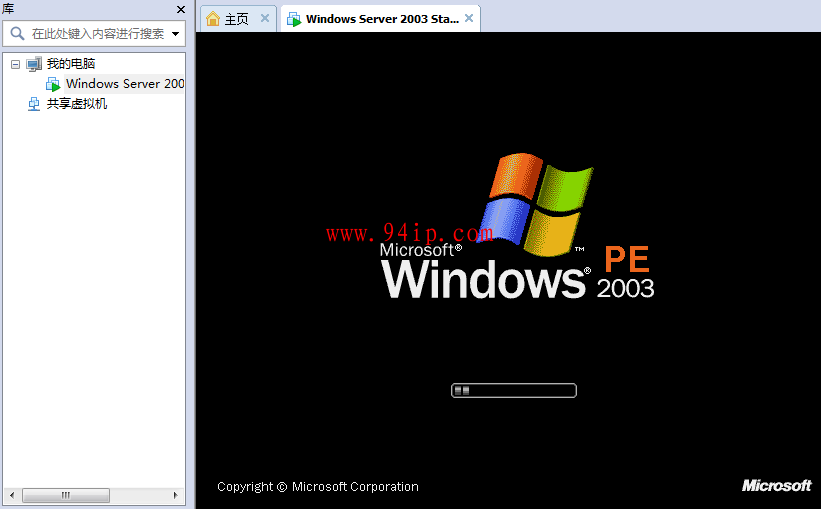The height and width of the screenshot is (509, 821).
Task: Select Windows Server 200 tree entry
Action: 125,84
